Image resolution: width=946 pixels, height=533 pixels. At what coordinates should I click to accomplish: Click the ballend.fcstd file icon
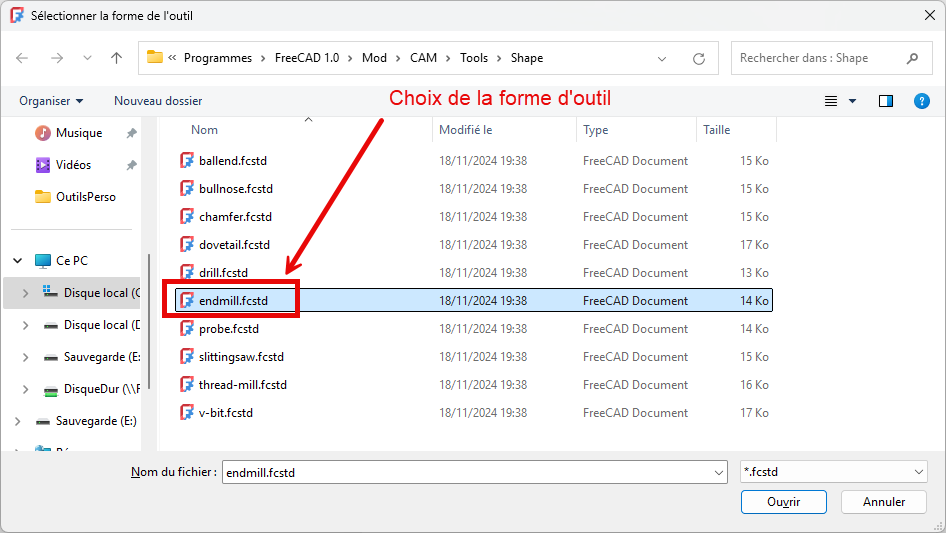click(x=187, y=161)
